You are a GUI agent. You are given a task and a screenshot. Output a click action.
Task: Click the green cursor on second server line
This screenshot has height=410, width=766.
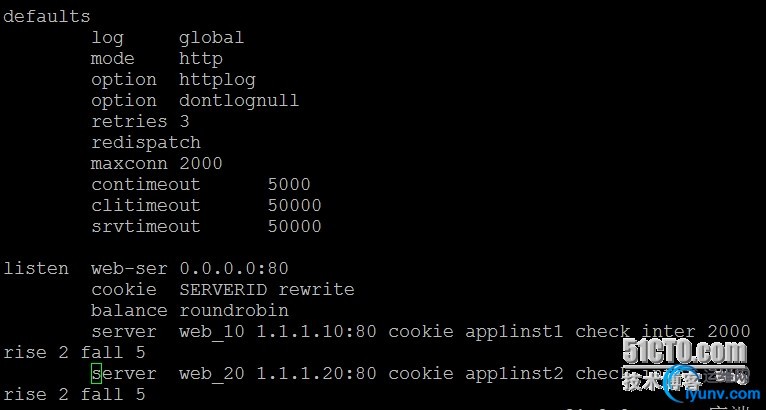click(x=96, y=374)
